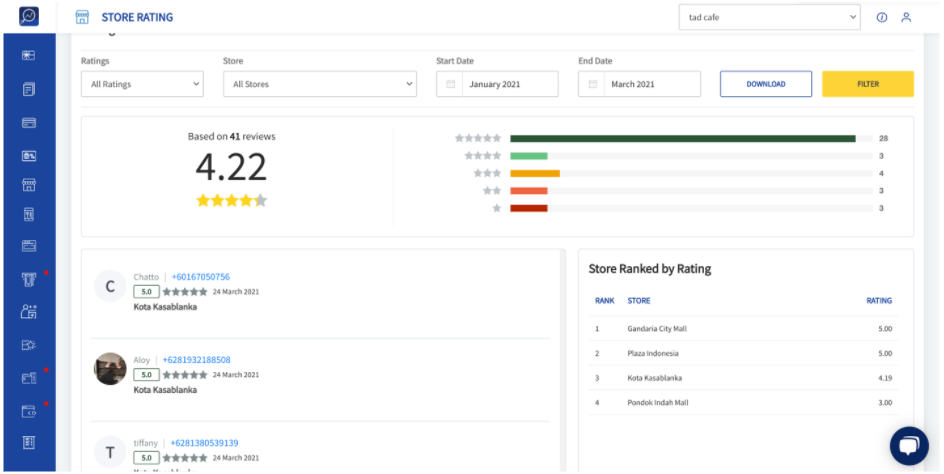Click the Store Ranked by Rating heading
The width and height of the screenshot is (944, 474).
click(x=650, y=269)
